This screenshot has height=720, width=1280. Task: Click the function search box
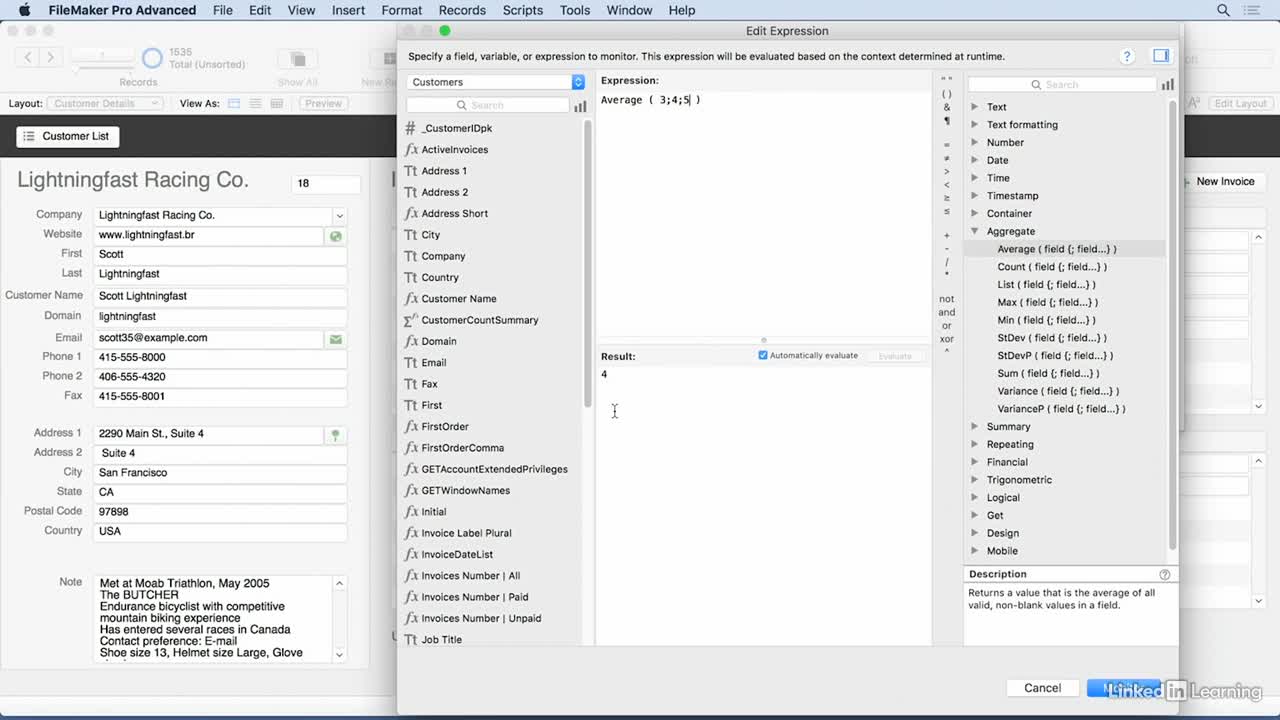pos(1061,85)
